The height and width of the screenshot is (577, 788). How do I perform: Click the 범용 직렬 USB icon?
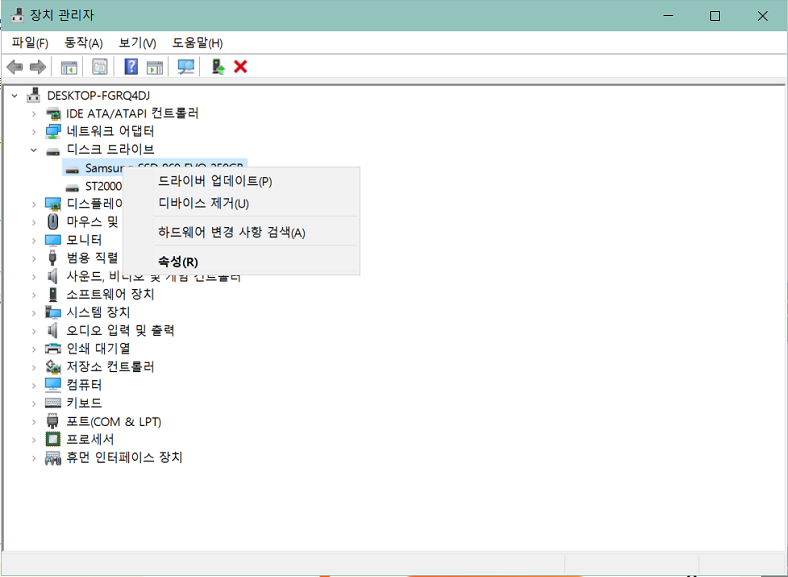(52, 258)
